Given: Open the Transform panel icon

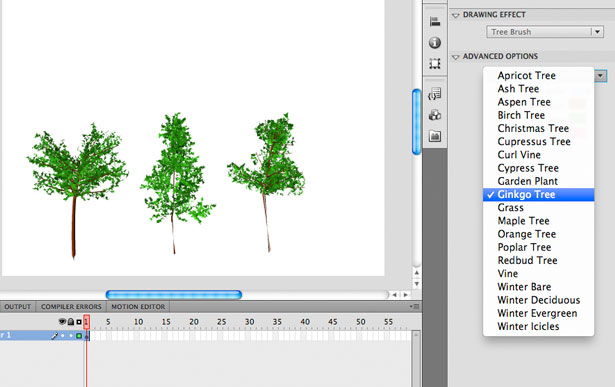Looking at the screenshot, I should [435, 64].
